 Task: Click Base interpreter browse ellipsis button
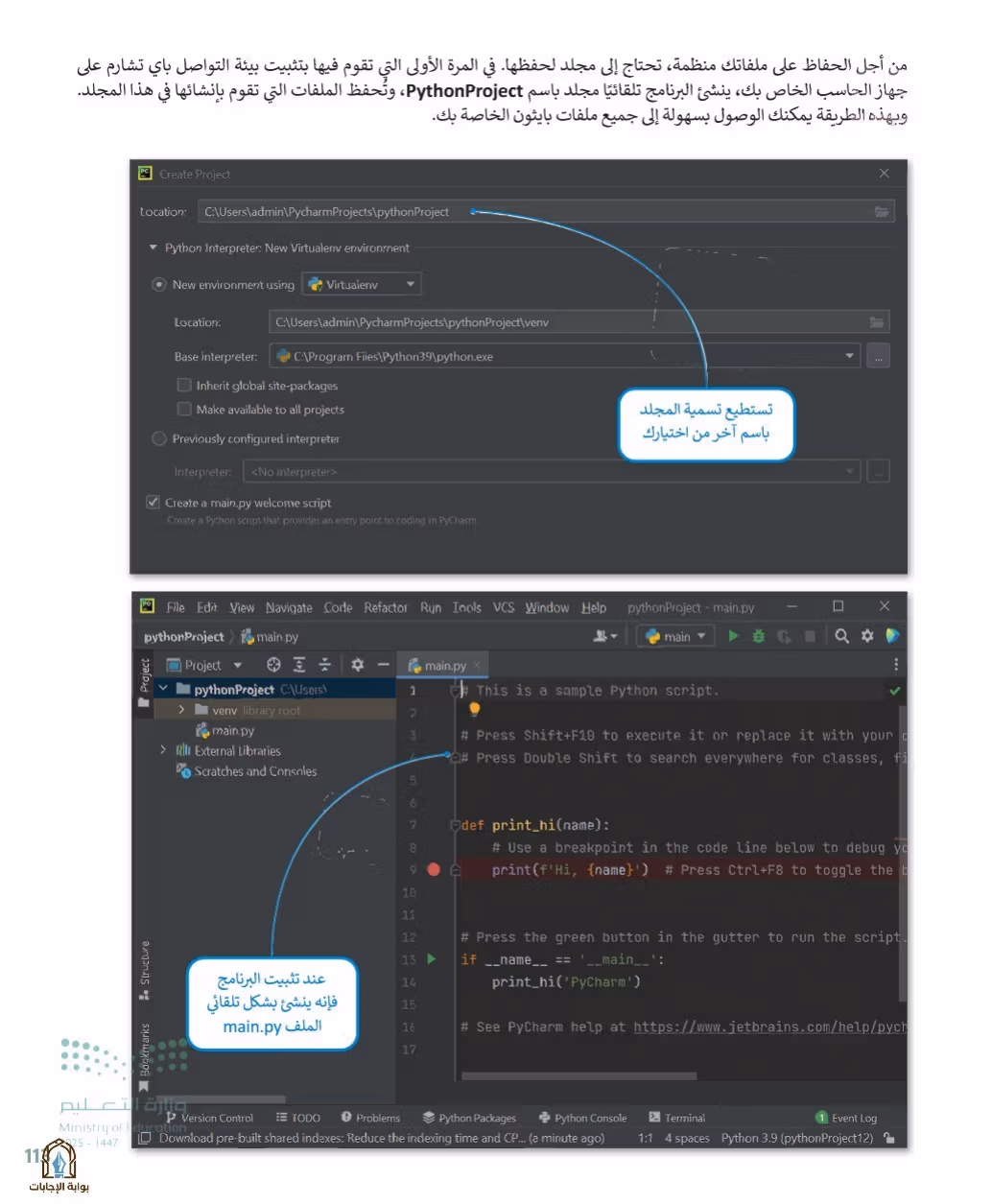[x=878, y=356]
